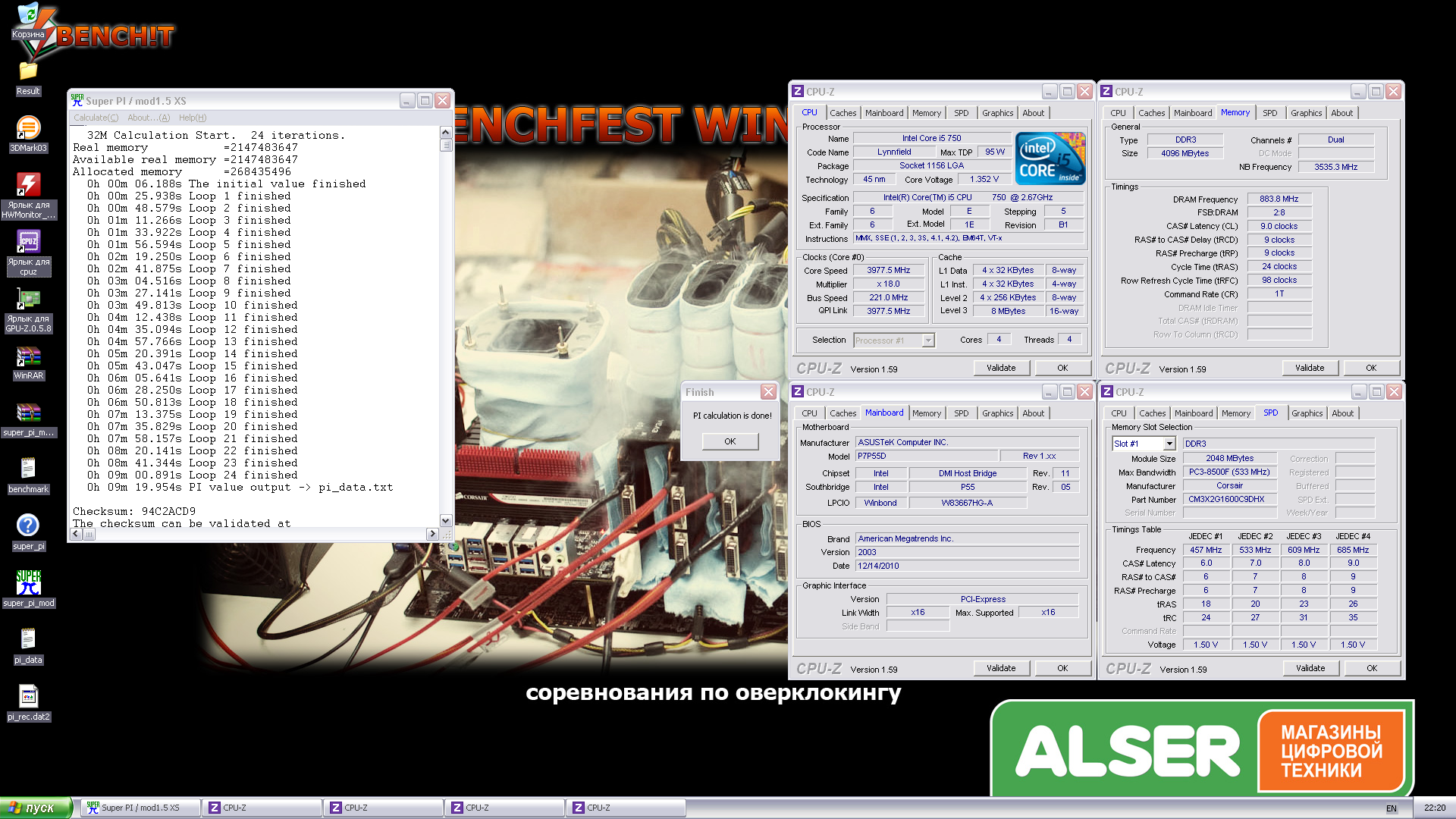The width and height of the screenshot is (1456, 819).
Task: Click the Checksum: 94C2ACD9 line
Action: pos(134,512)
